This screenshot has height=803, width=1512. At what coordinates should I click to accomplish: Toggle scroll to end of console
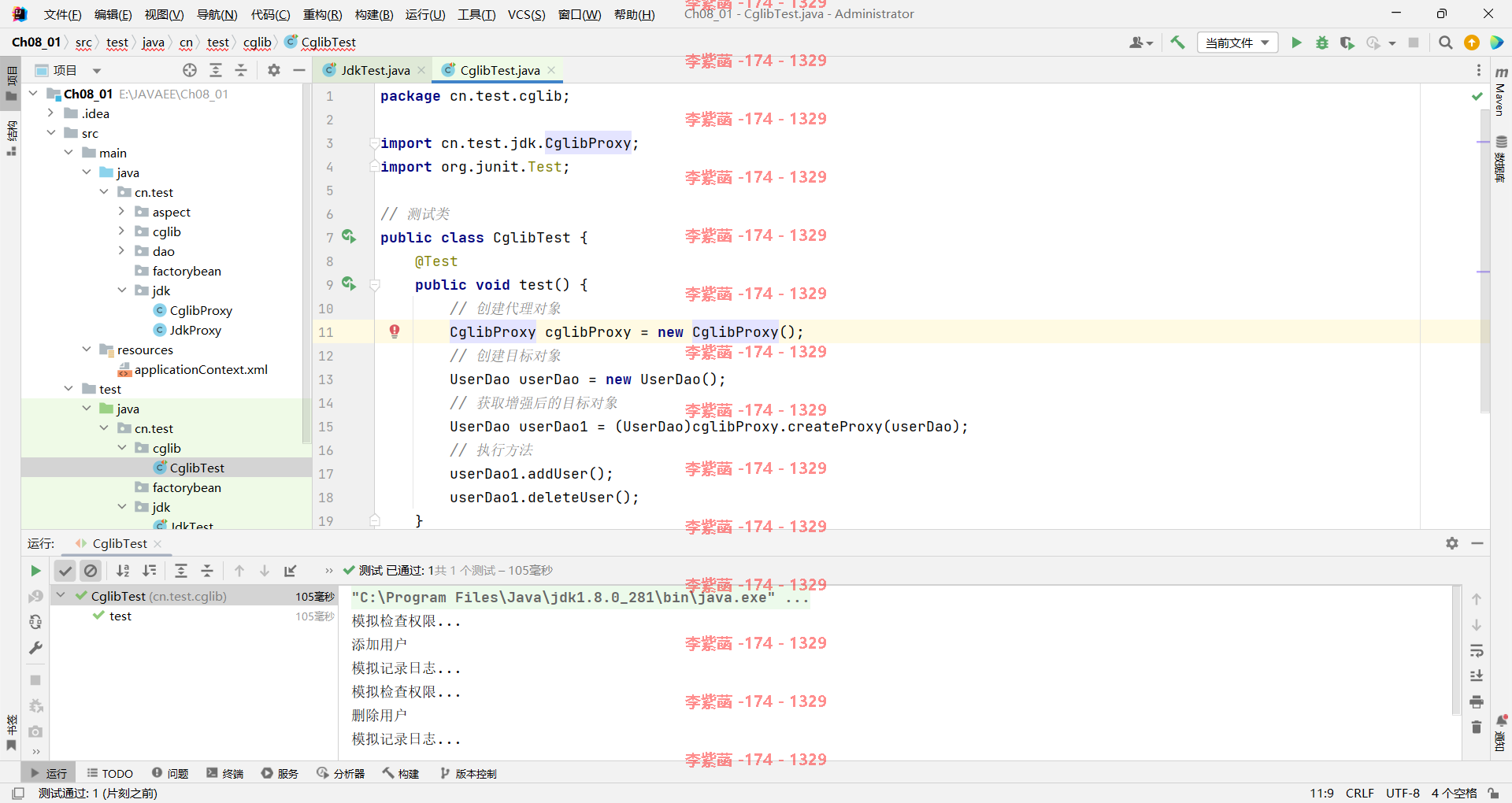[1477, 675]
